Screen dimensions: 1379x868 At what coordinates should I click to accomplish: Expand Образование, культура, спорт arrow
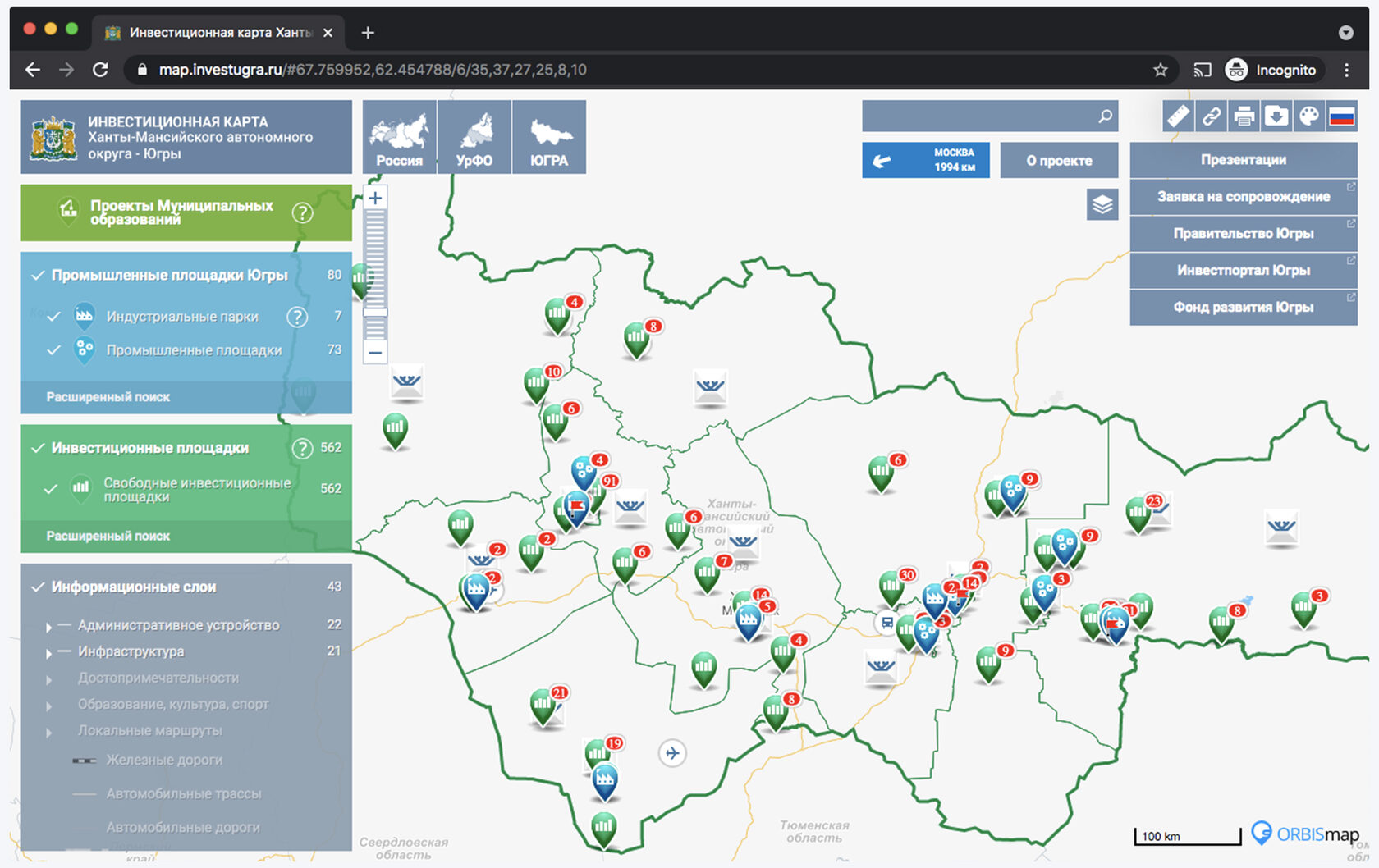tap(48, 706)
